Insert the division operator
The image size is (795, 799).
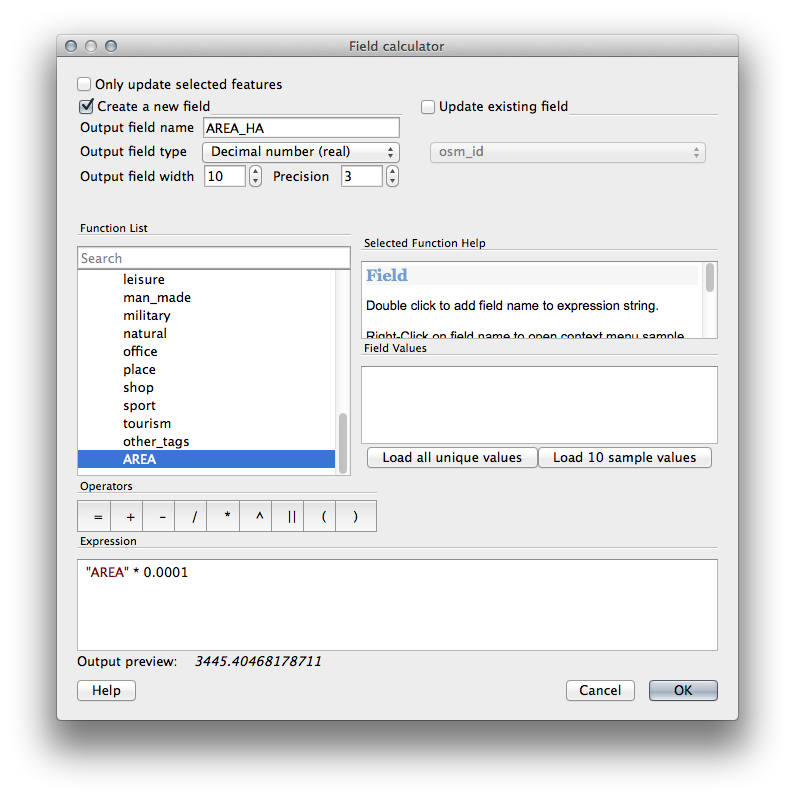click(x=194, y=516)
